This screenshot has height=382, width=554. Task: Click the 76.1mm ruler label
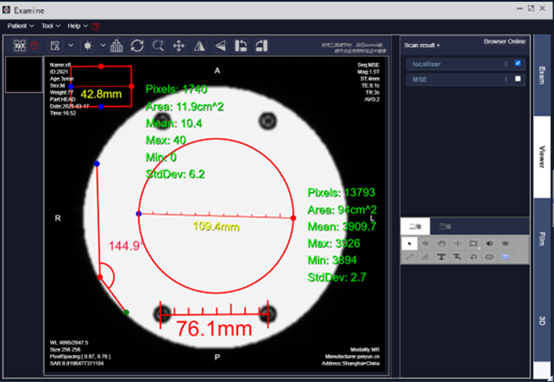(214, 329)
